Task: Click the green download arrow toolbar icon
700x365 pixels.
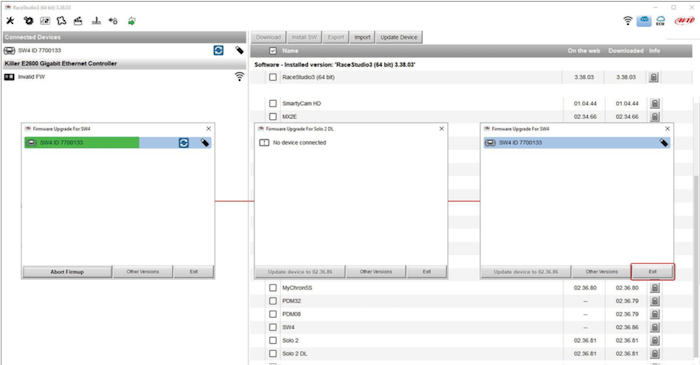Action: pos(132,21)
